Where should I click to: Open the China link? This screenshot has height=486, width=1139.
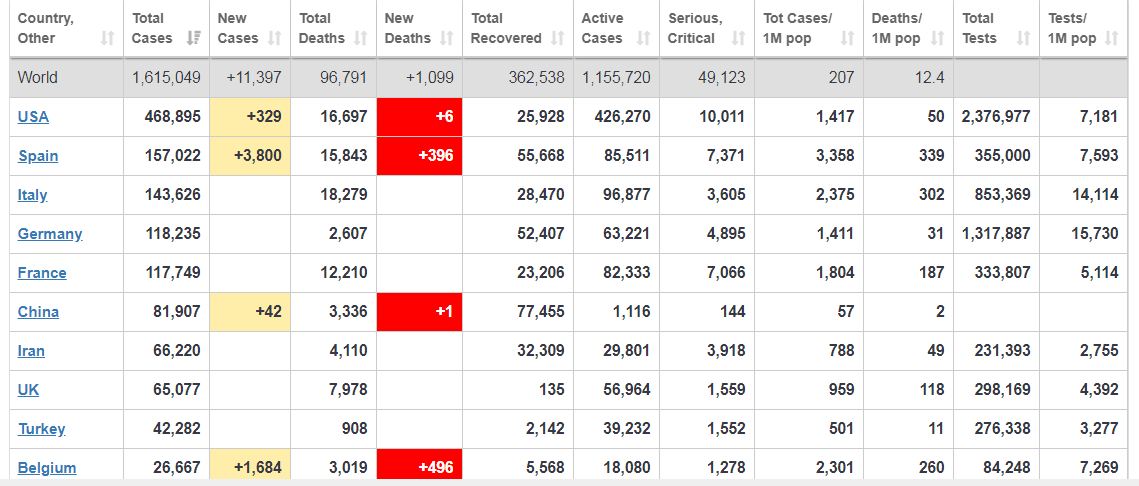[38, 312]
